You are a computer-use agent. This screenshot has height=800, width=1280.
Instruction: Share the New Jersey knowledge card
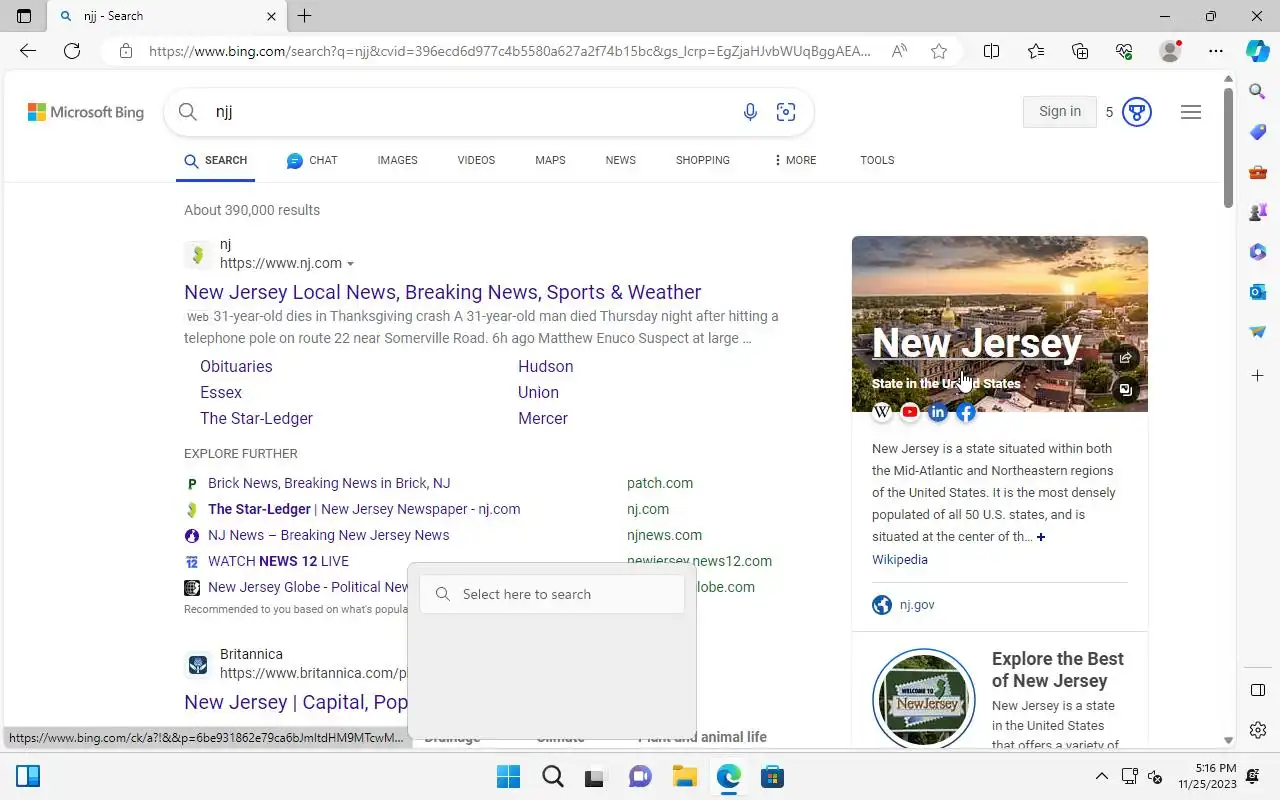[1125, 358]
